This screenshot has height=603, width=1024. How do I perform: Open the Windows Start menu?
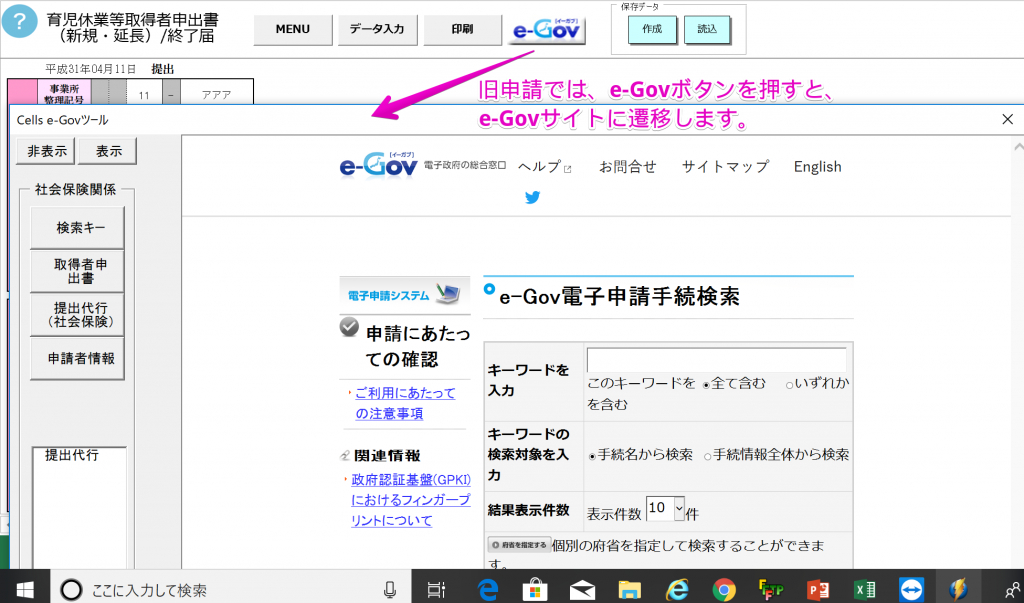pos(25,590)
